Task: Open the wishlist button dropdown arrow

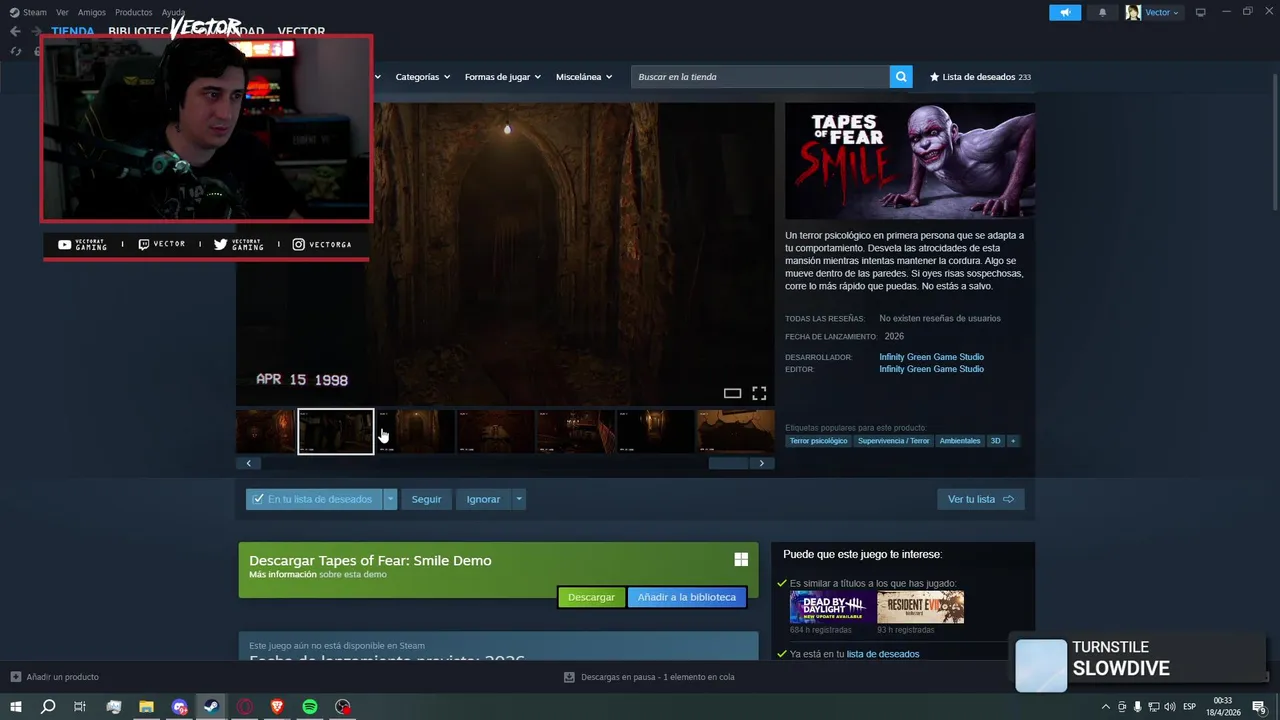Action: tap(390, 499)
